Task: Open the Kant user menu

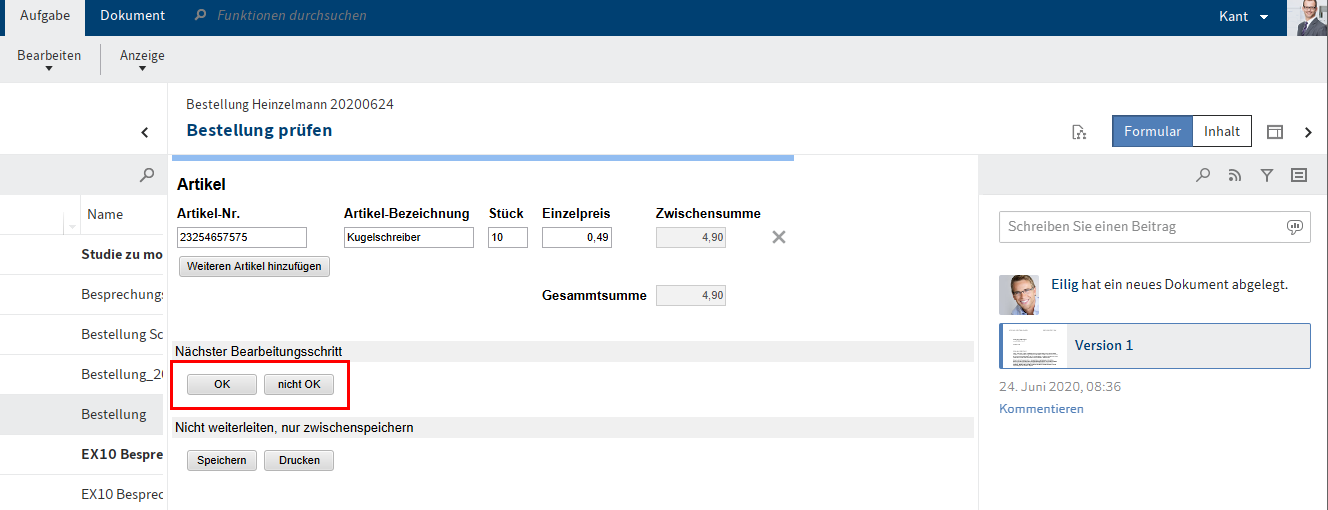Action: click(1243, 17)
